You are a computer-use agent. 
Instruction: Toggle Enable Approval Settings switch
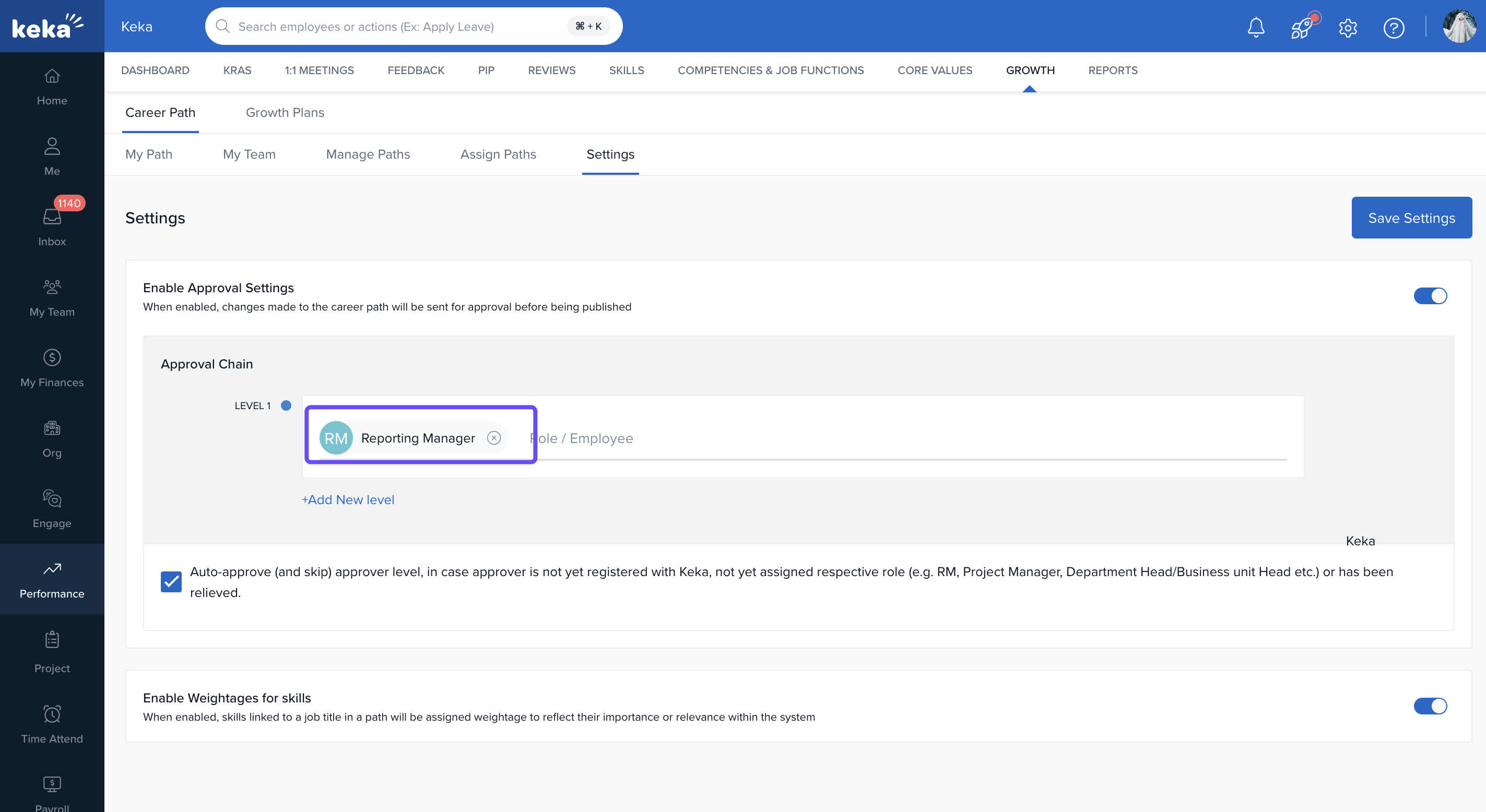[x=1430, y=296]
